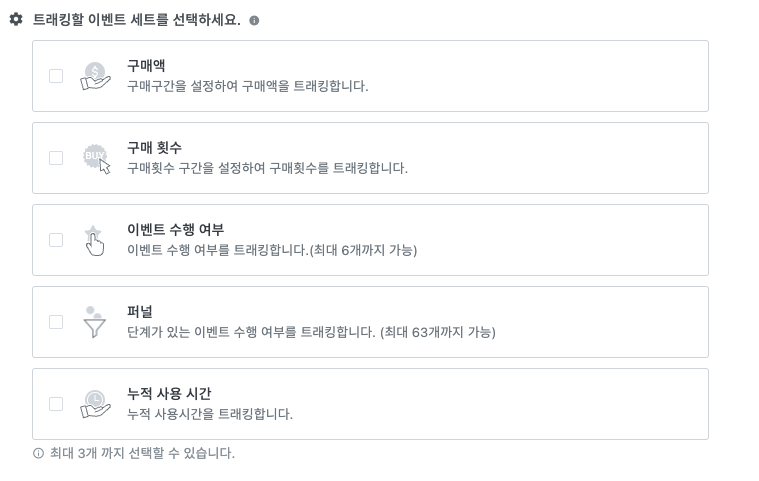Click the 구매액 money-in-hand icon

[95, 76]
